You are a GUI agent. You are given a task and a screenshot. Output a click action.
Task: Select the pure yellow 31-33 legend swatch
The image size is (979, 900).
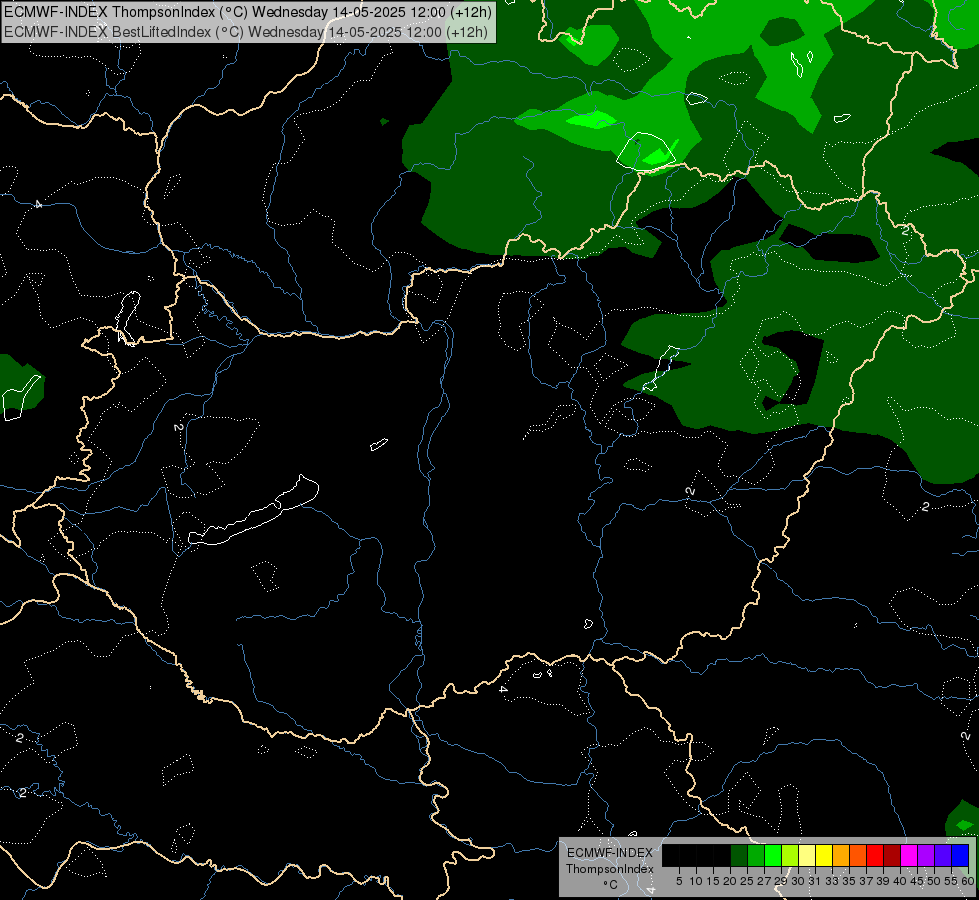click(824, 855)
